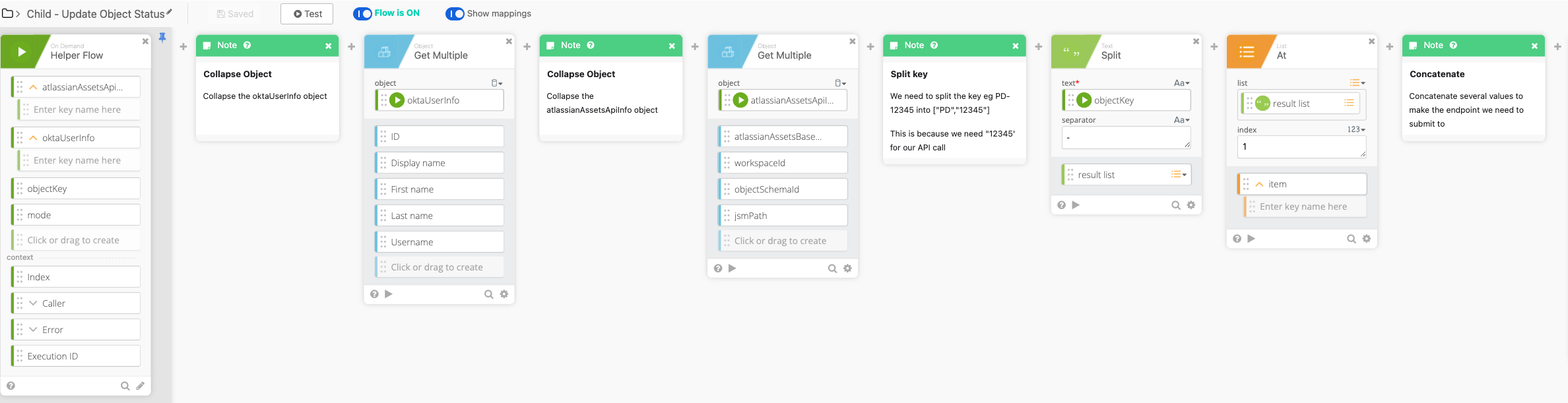Screen dimensions: 1568x403
Task: Expand the Error context field
Action: [33, 330]
